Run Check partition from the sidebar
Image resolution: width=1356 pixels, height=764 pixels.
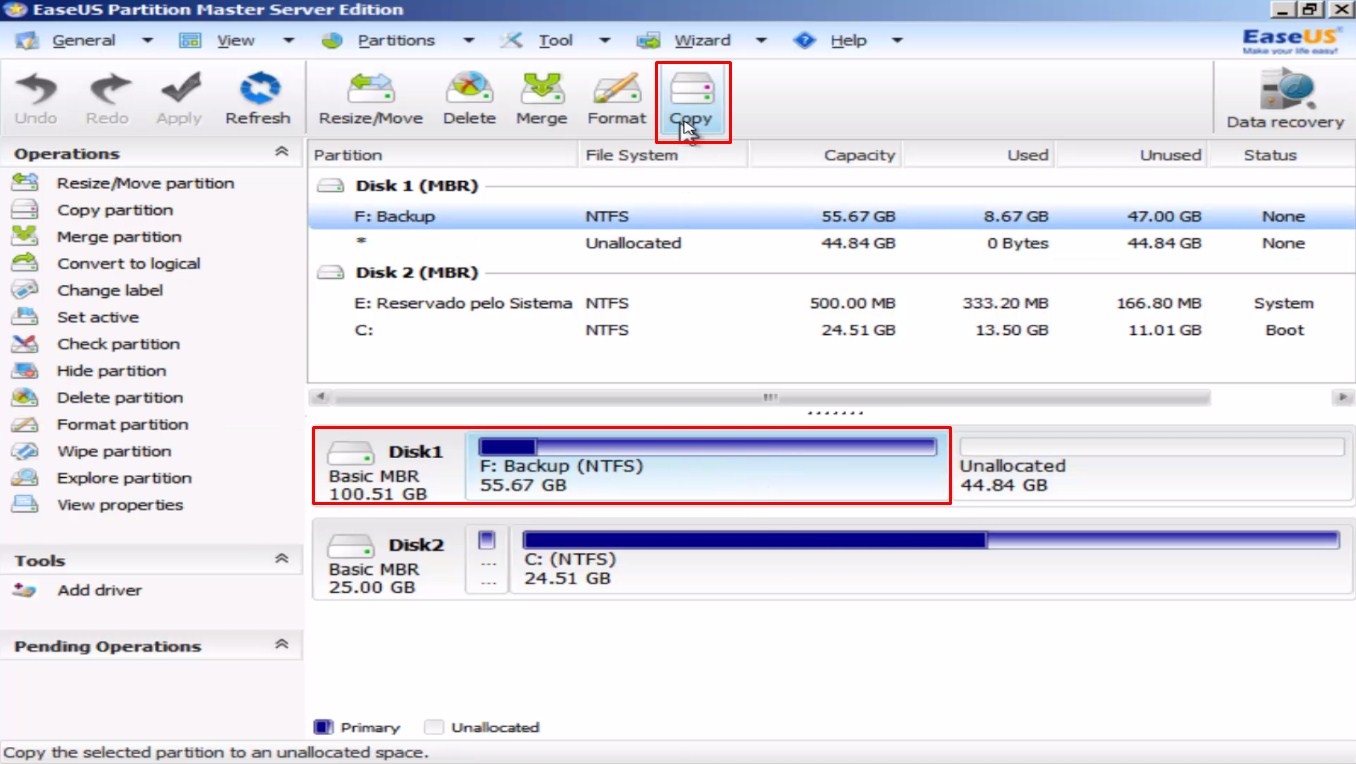tap(118, 344)
